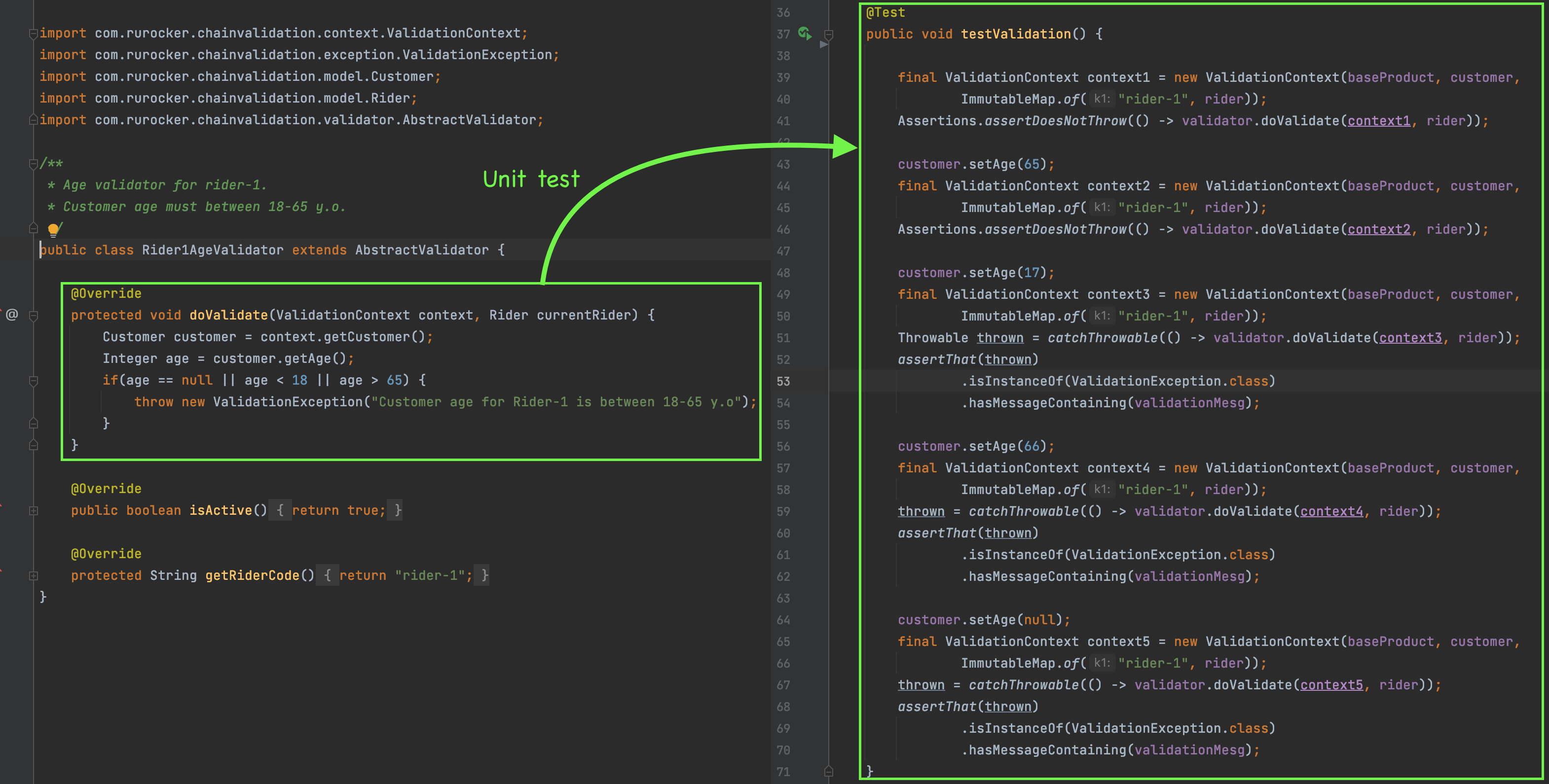Screen dimensions: 1549x784
Task: Click the import of model.Rider line
Action: [x=228, y=98]
